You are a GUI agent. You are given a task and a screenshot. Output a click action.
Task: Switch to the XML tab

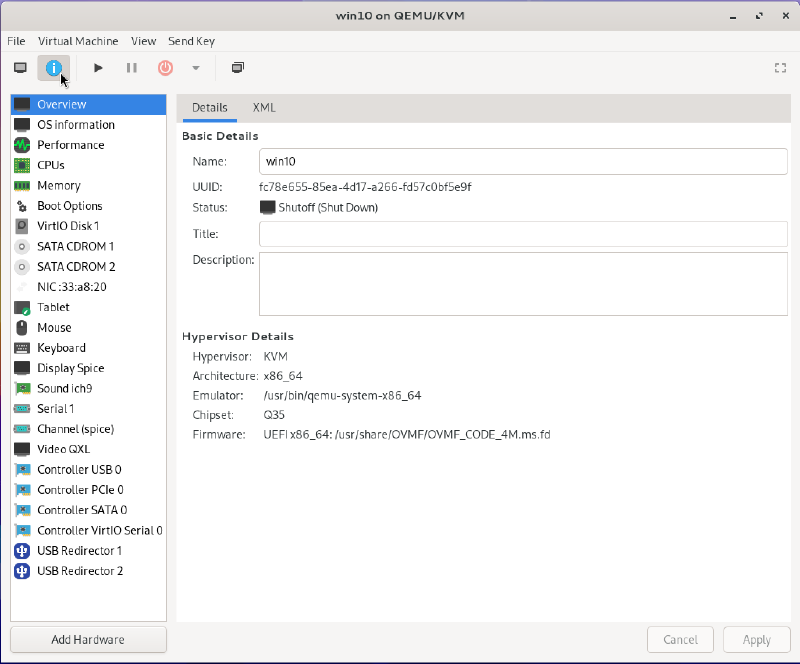point(264,108)
